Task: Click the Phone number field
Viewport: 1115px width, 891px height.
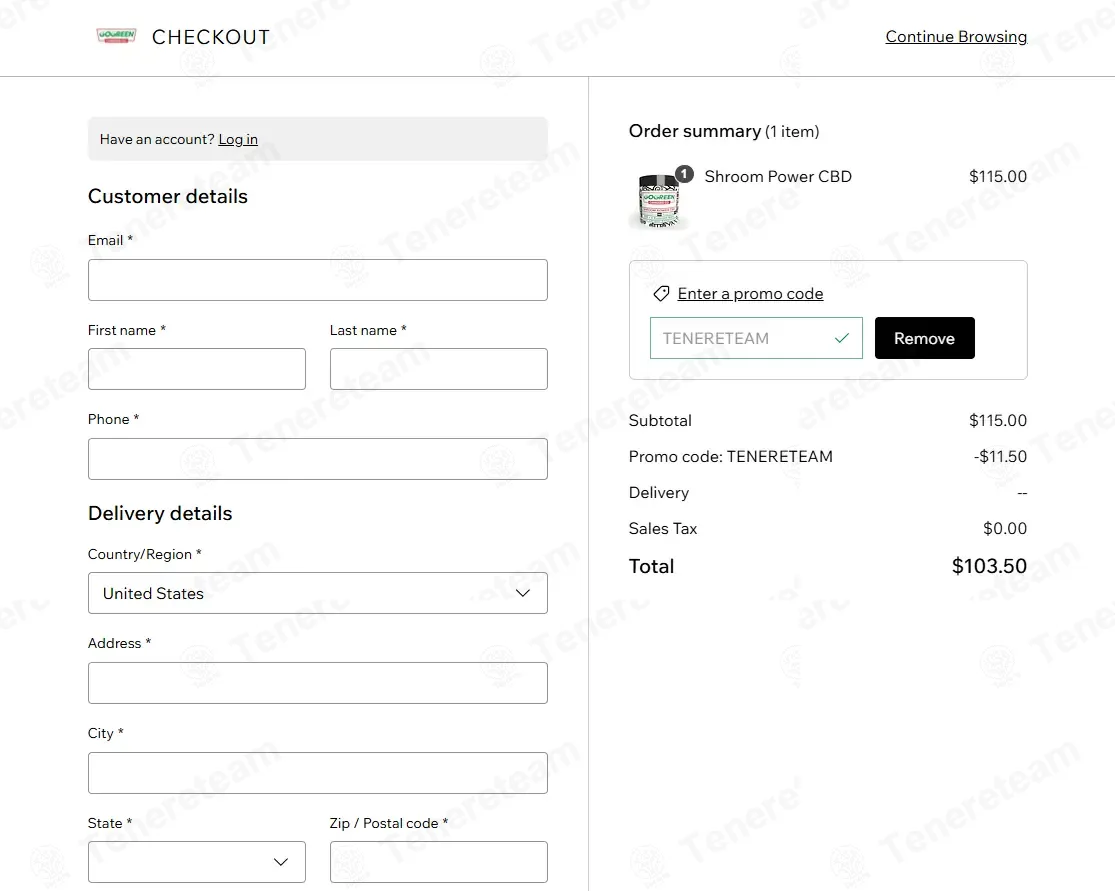Action: (x=318, y=459)
